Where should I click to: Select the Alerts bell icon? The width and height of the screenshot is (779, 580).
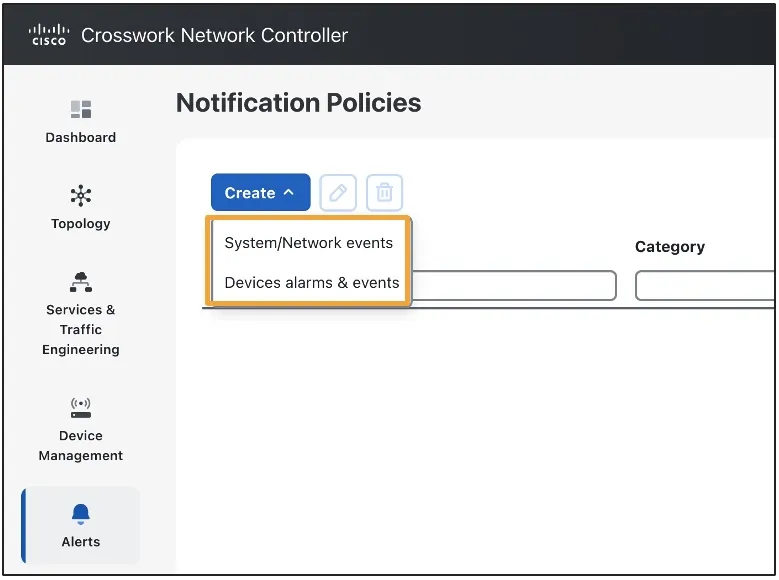click(x=80, y=514)
